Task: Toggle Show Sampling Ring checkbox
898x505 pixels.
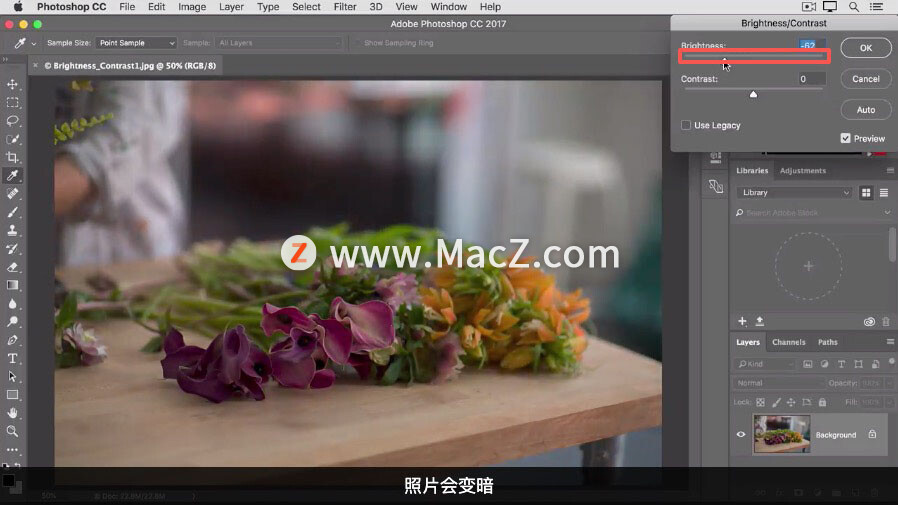Action: pos(357,43)
